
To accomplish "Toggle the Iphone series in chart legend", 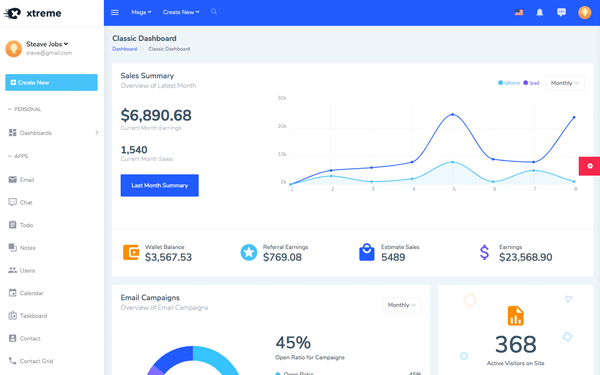I will 509,83.
